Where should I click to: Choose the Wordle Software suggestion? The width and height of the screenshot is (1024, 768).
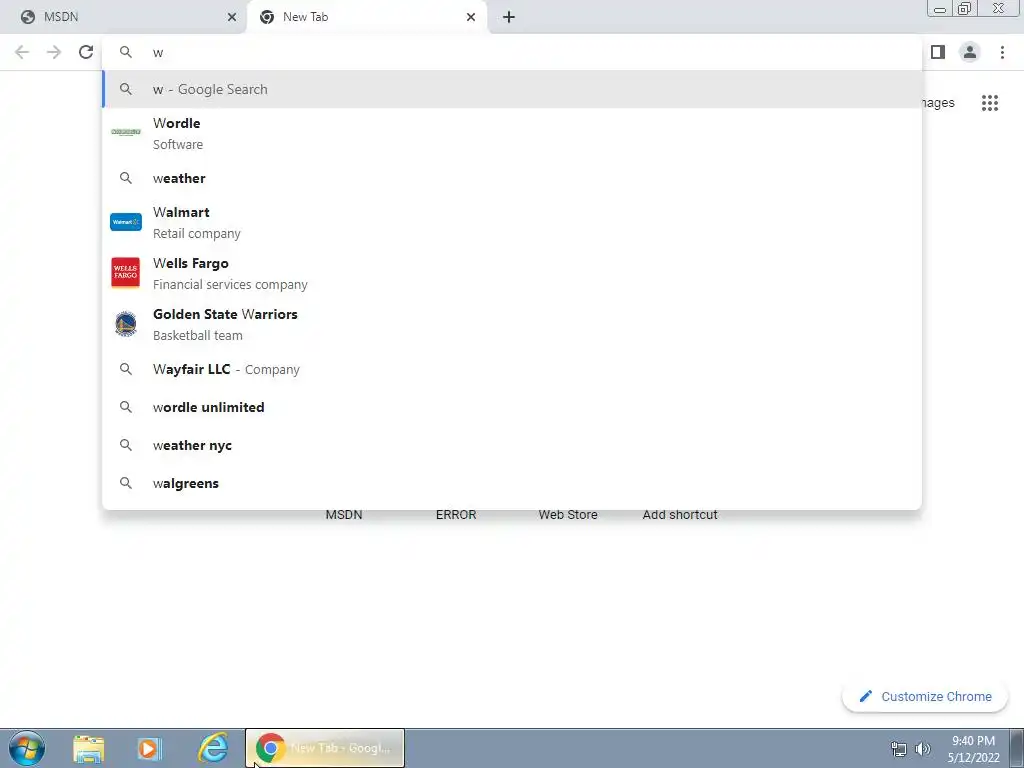click(512, 133)
